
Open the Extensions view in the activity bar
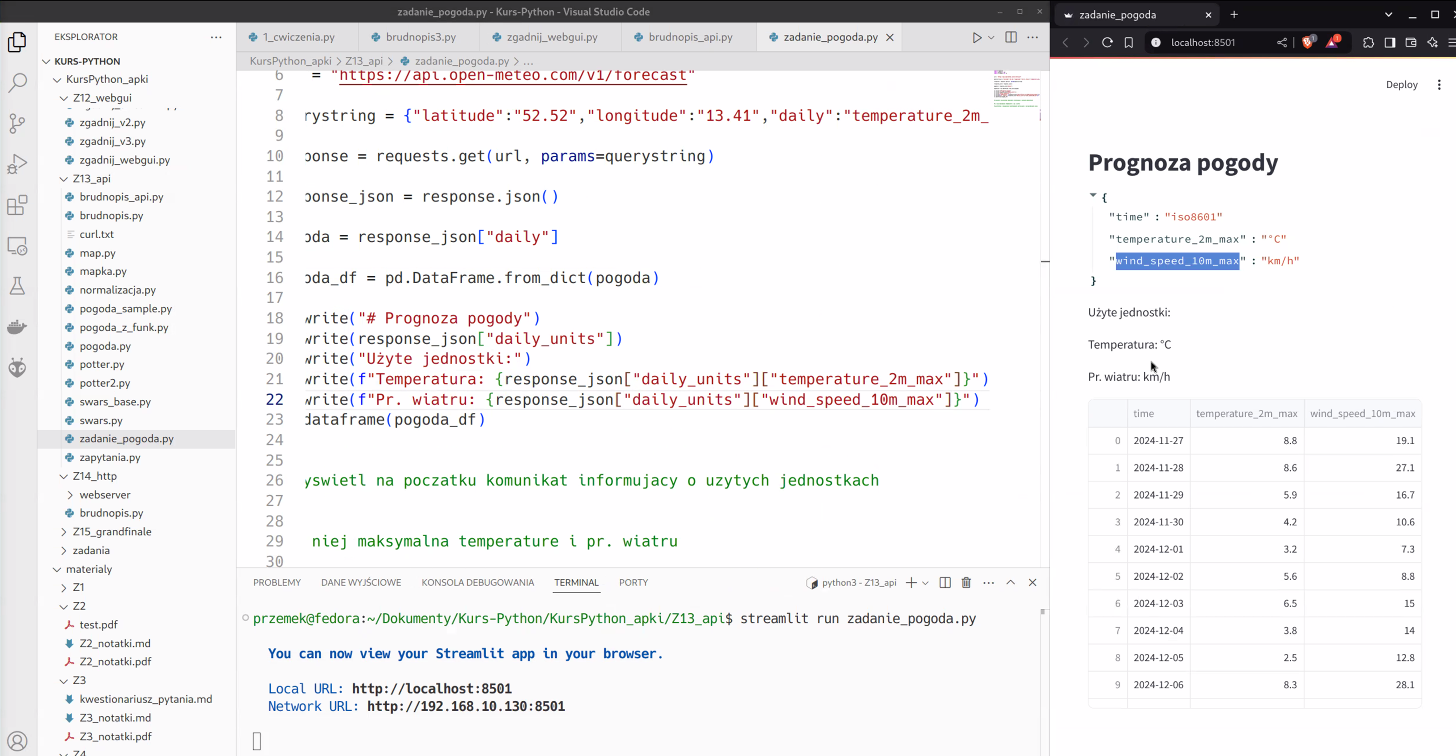tap(17, 206)
